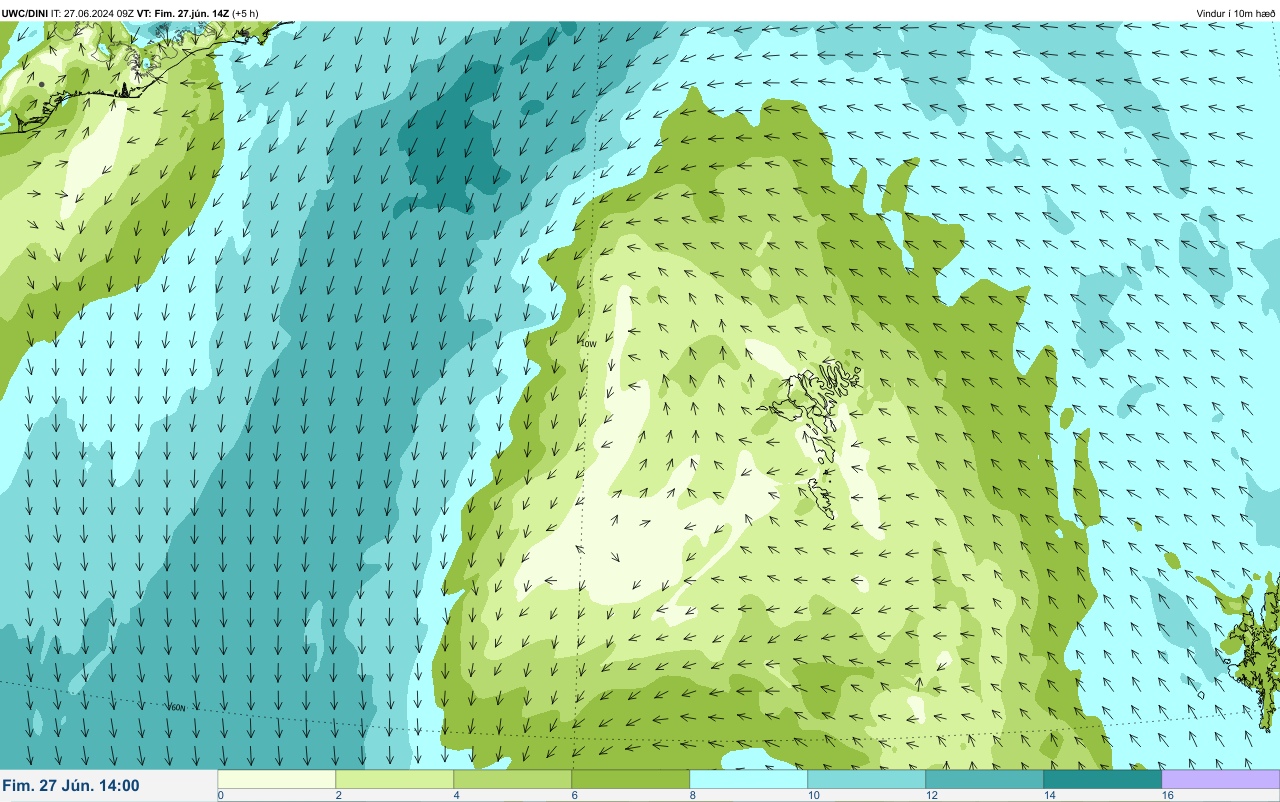Click the 4–6 green legend swatch
Viewport: 1280px width, 802px height.
tap(513, 779)
